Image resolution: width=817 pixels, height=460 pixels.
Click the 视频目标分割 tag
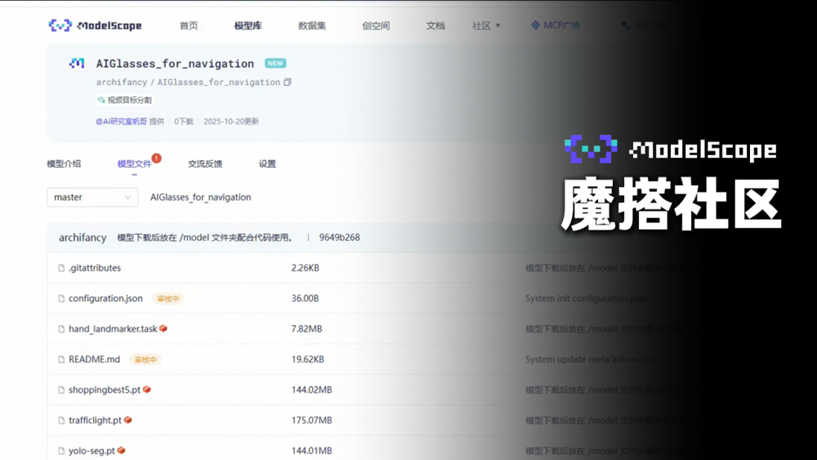coord(125,100)
